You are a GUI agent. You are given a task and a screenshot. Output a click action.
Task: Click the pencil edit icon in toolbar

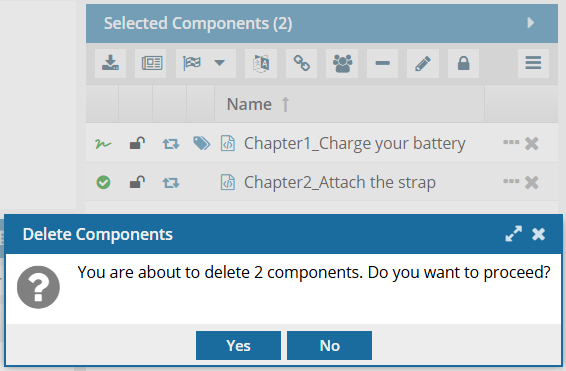tap(423, 64)
